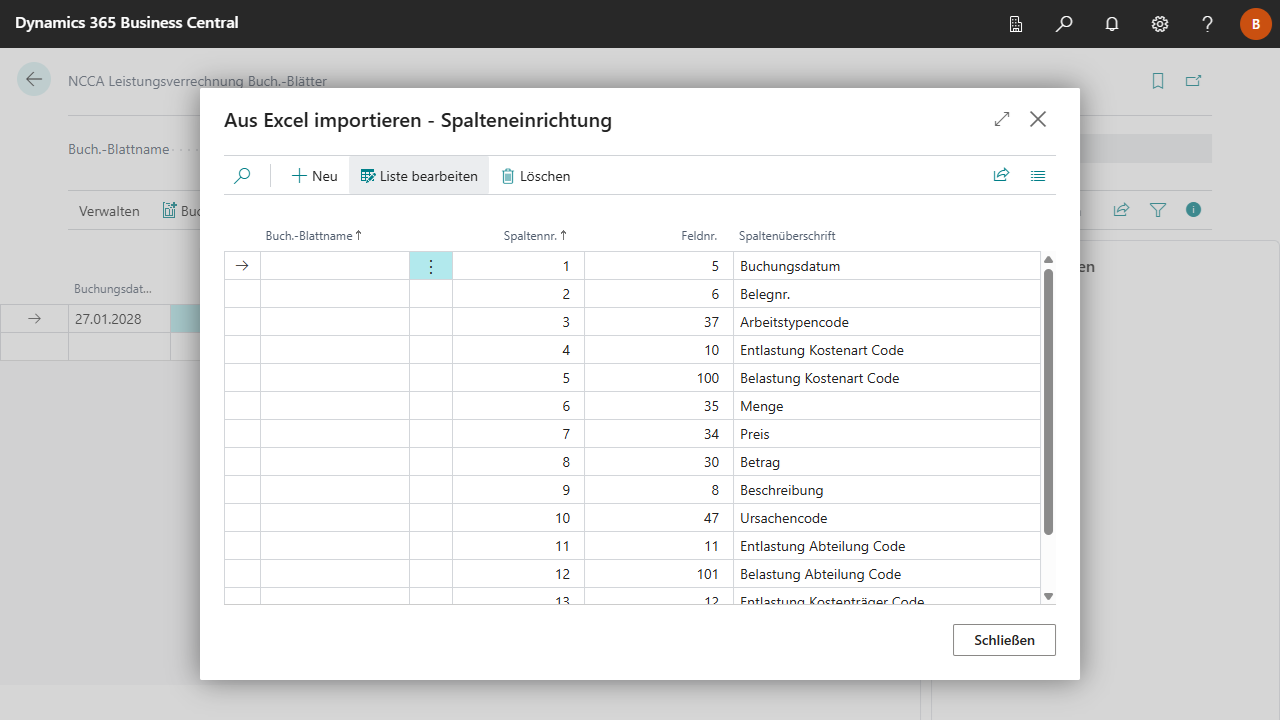Search the list with the dialog magnifier
Image resolution: width=1280 pixels, height=720 pixels.
coord(242,176)
